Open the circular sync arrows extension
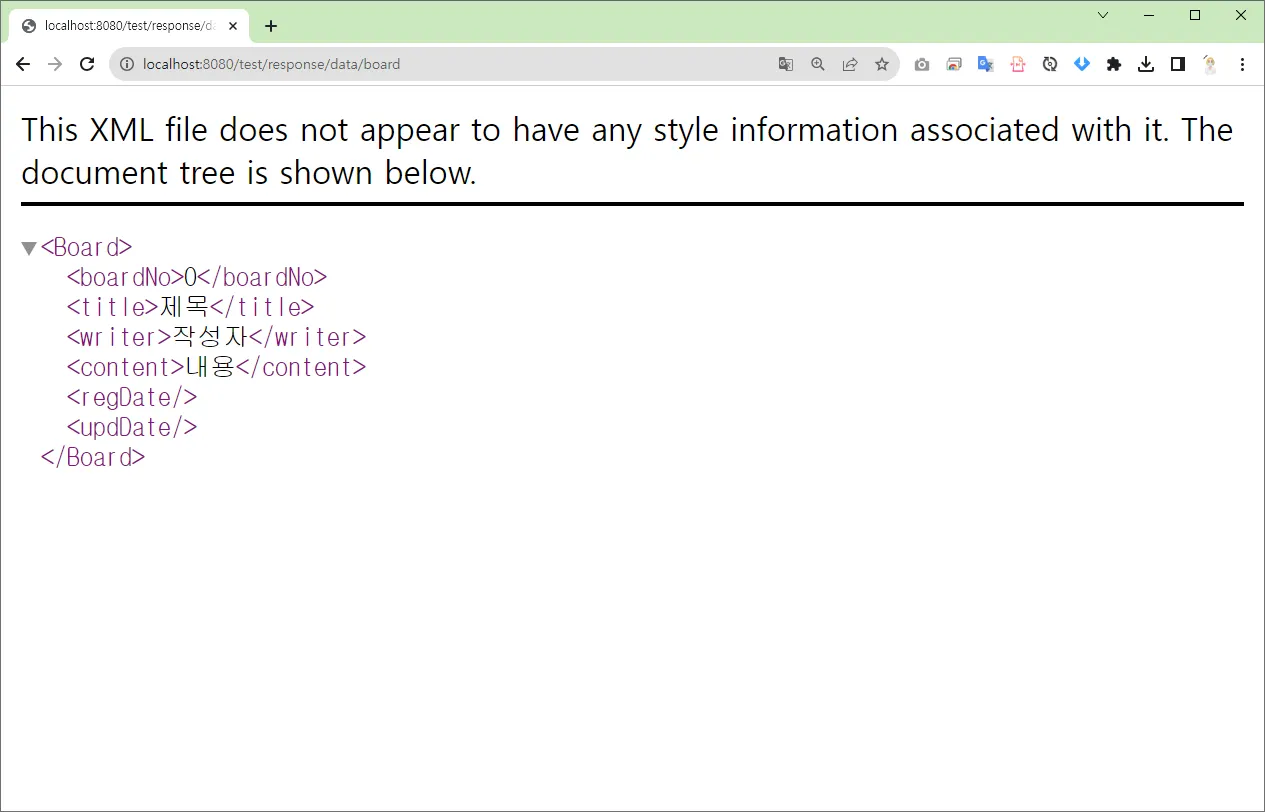Screen dimensions: 1265x812 click(1050, 64)
